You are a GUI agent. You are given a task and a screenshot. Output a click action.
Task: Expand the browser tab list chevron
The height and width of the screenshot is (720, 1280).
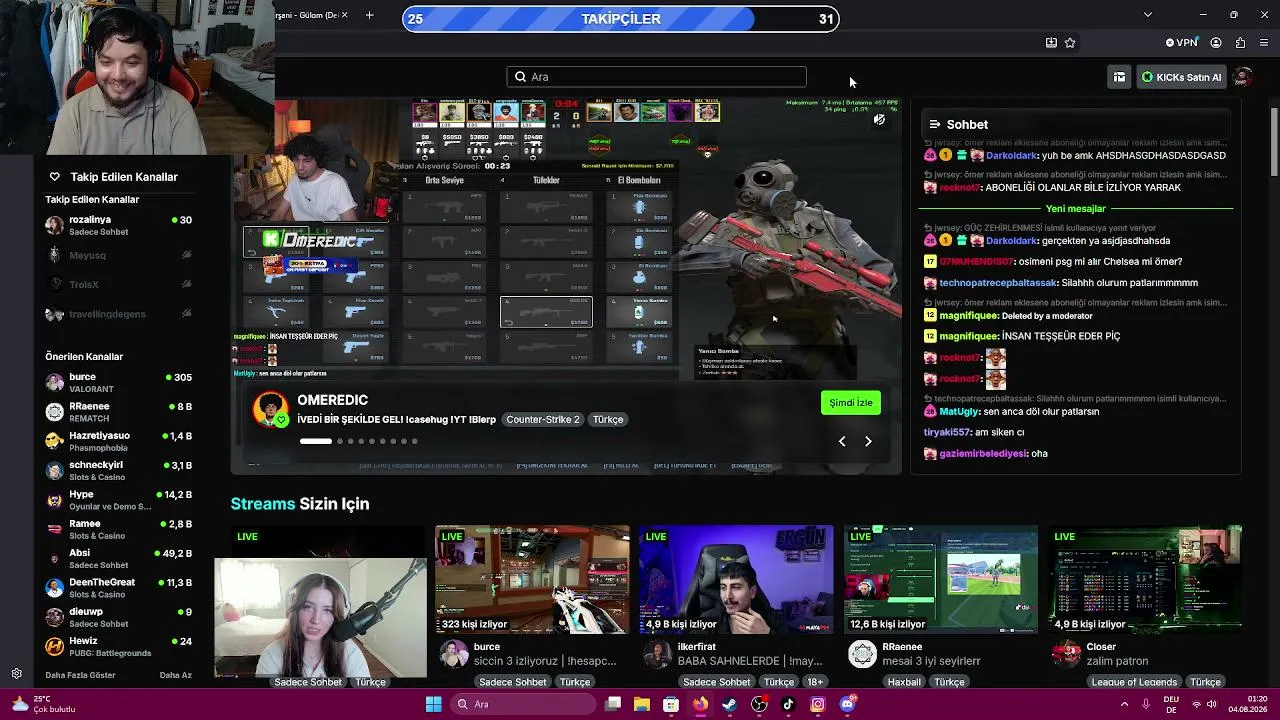1147,15
